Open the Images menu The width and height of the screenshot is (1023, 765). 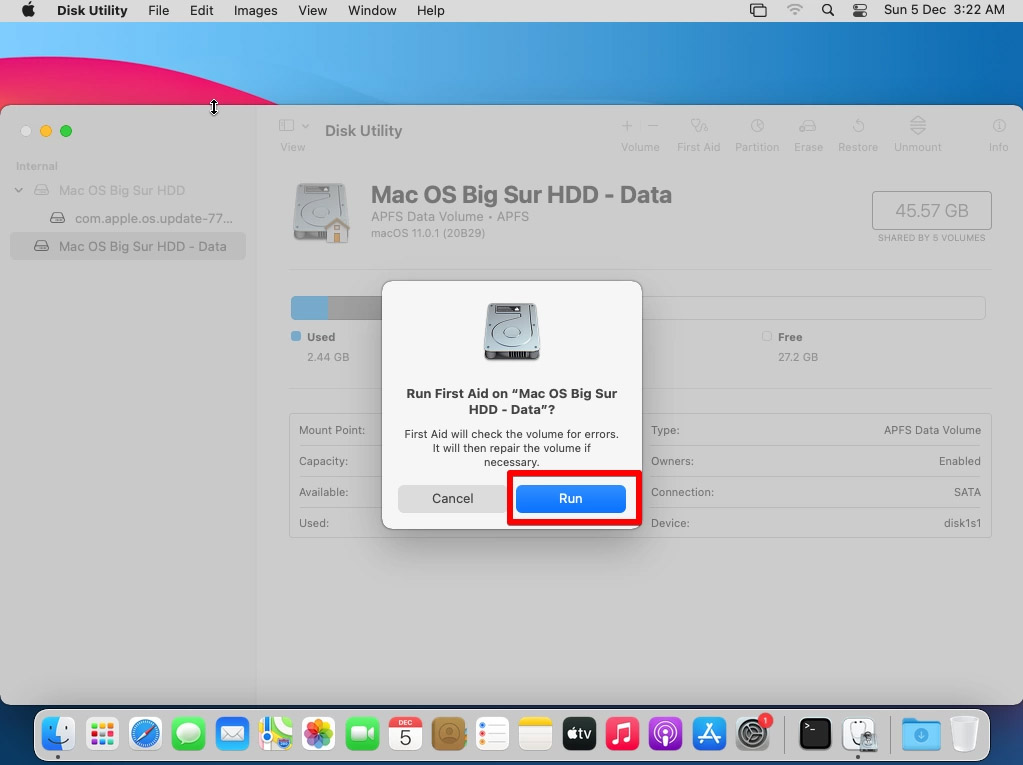[256, 10]
